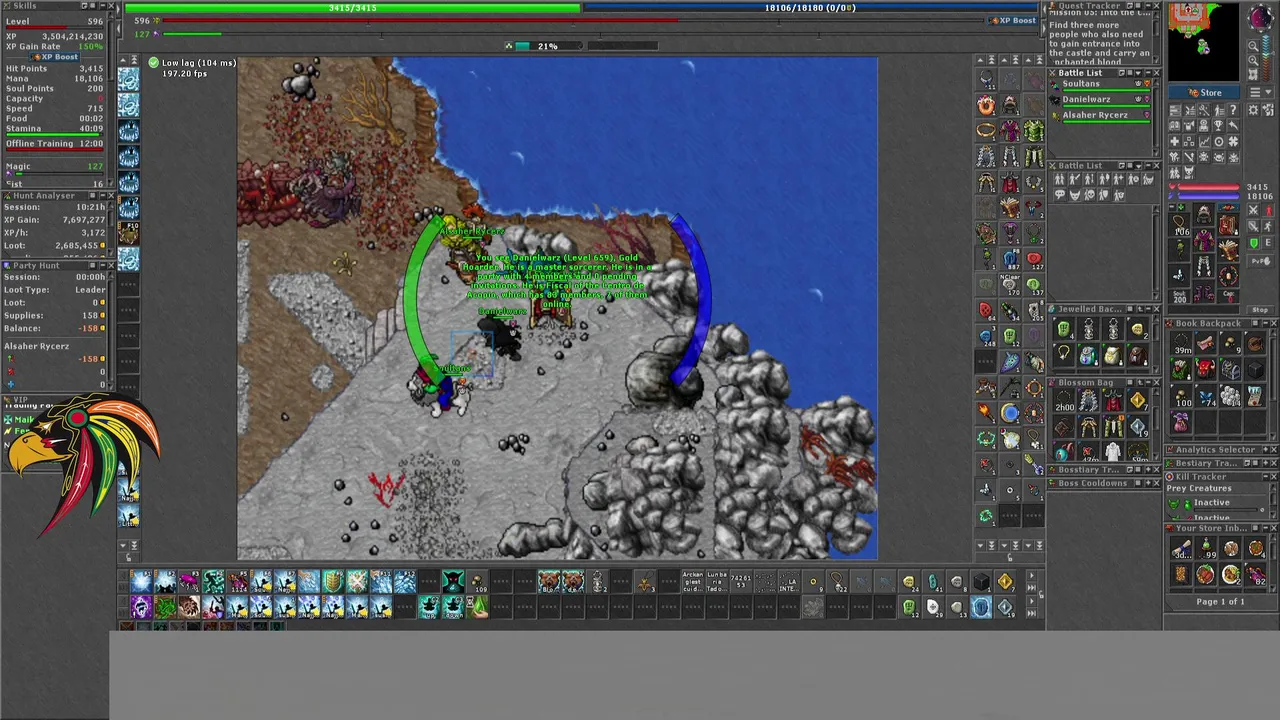Viewport: 1280px width, 720px height.
Task: Select the red demon helmet in Book Backpack
Action: (1205, 369)
